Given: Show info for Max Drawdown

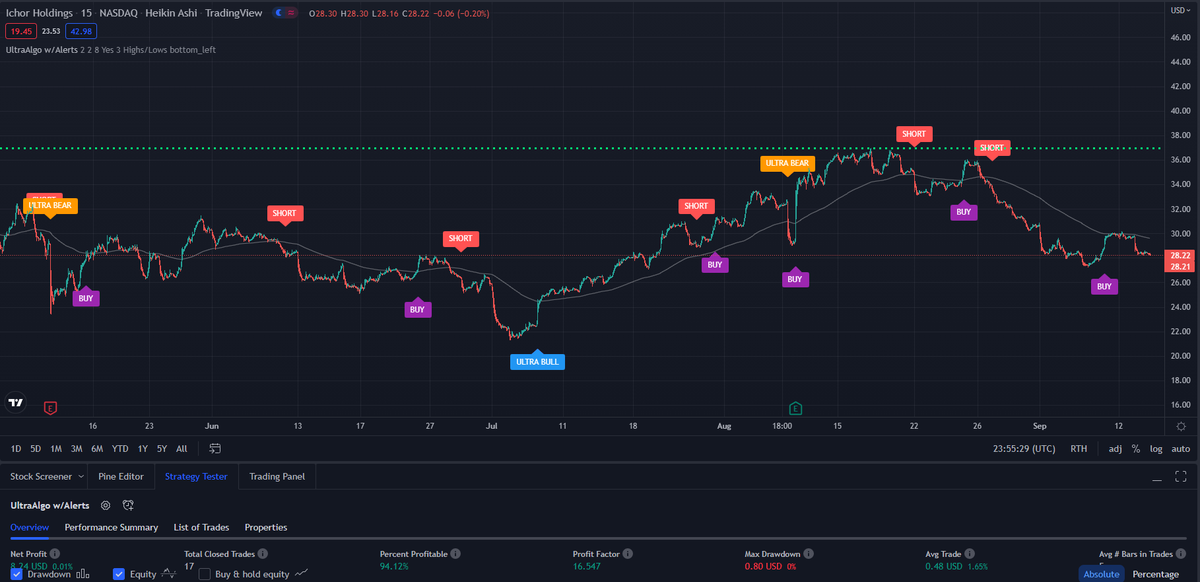Looking at the screenshot, I should tap(808, 553).
